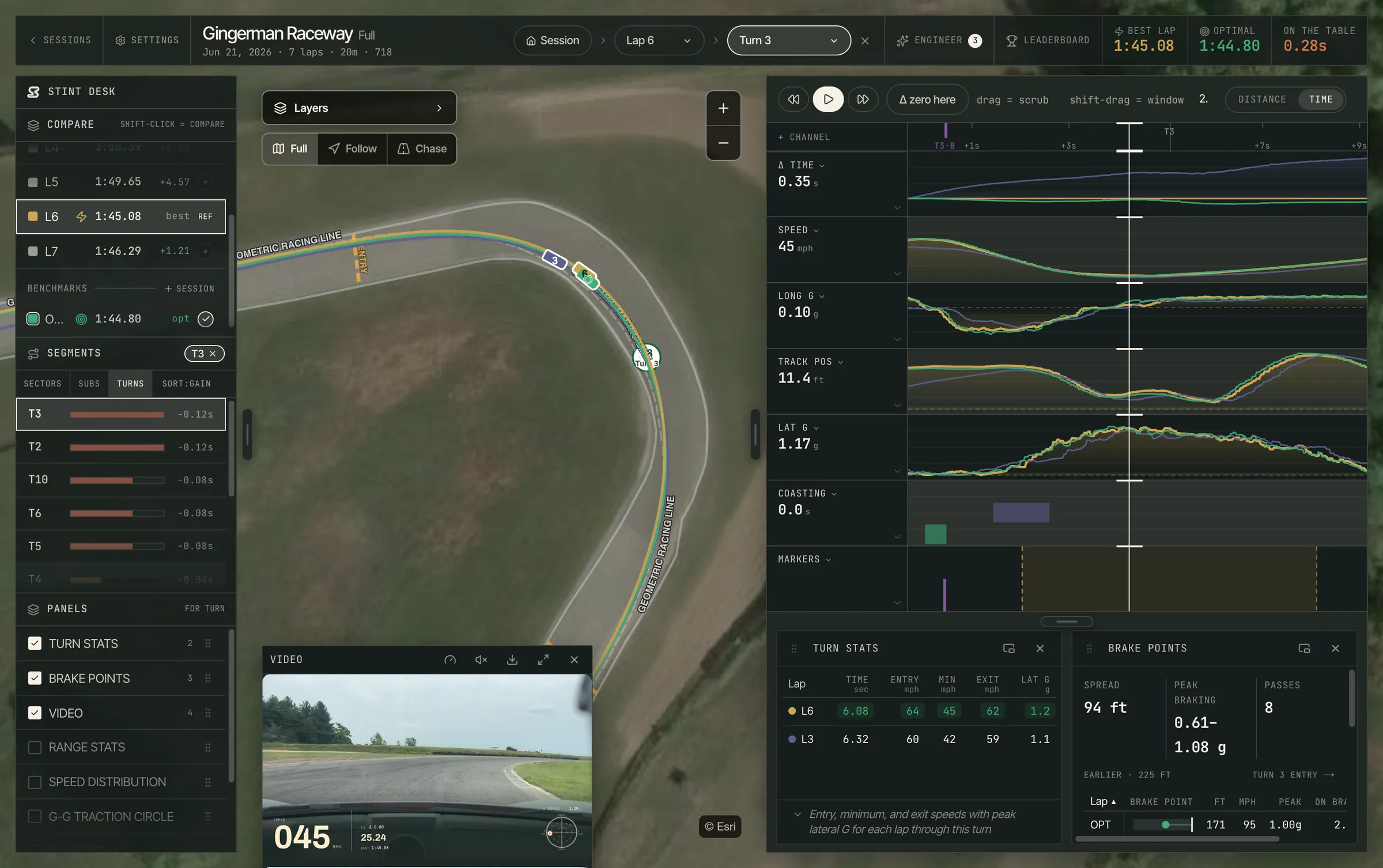1383x868 pixels.
Task: Switch to the SUBS tab
Action: (89, 384)
